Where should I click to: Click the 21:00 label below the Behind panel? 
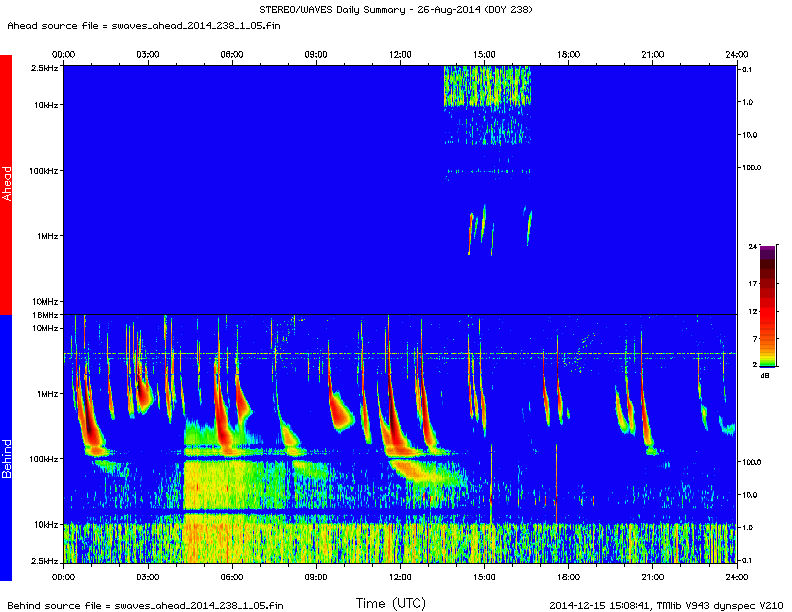pos(653,577)
